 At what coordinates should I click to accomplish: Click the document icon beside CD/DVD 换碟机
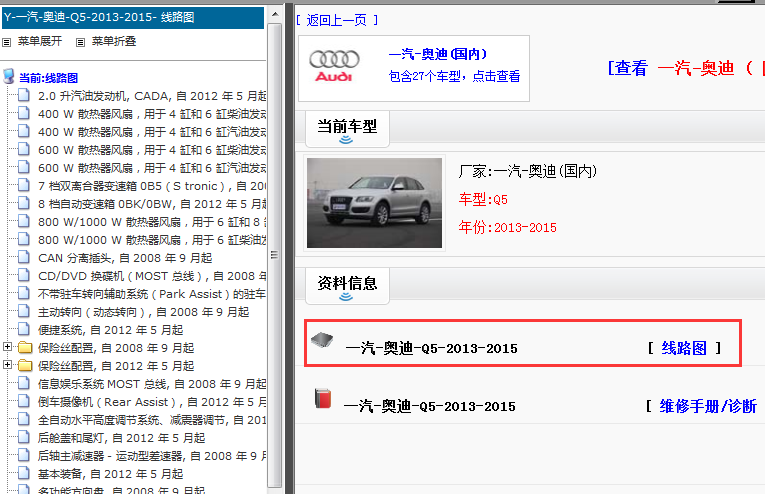pyautogui.click(x=23, y=276)
